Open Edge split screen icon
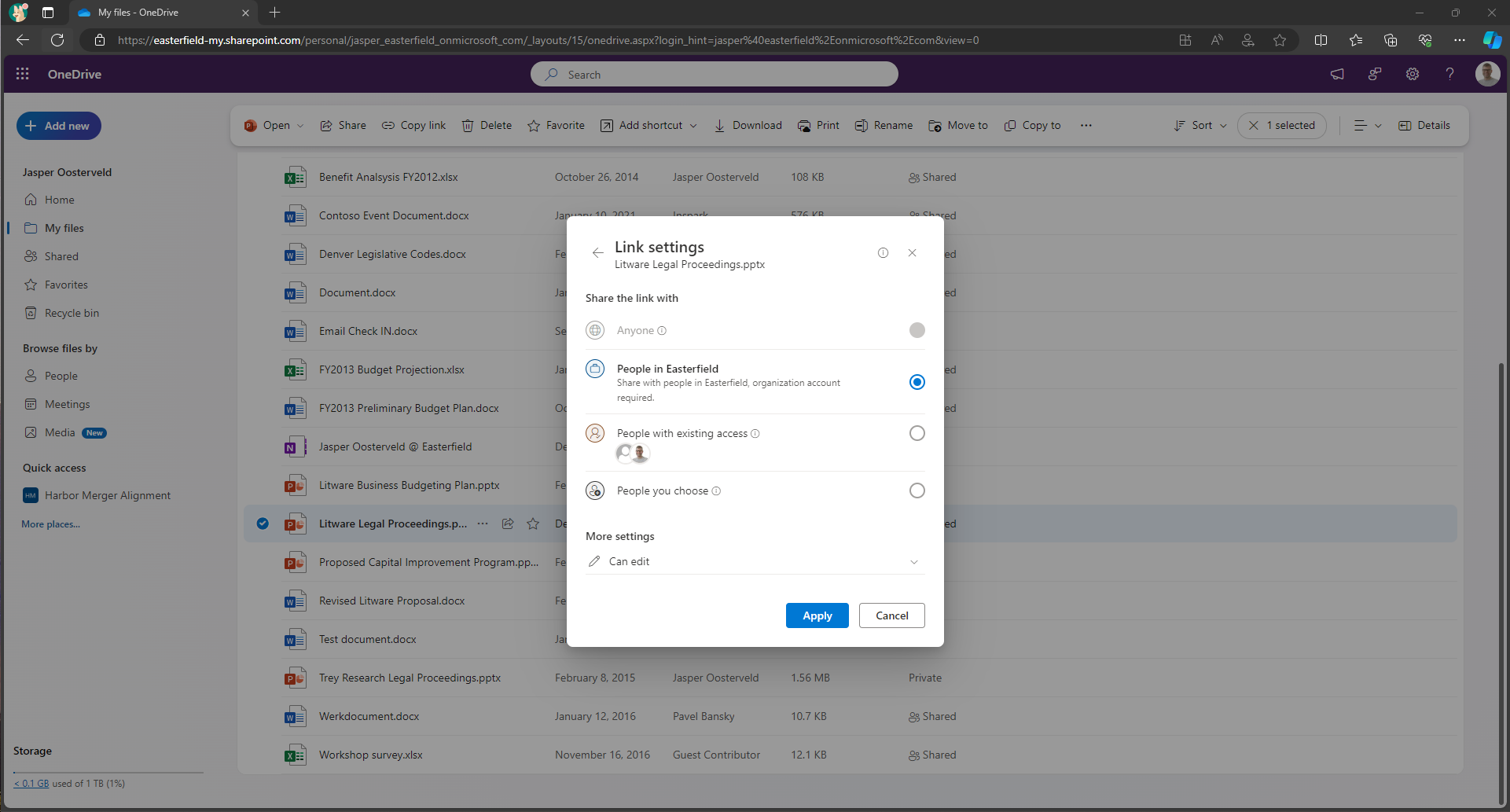Viewport: 1510px width, 812px height. click(1321, 40)
